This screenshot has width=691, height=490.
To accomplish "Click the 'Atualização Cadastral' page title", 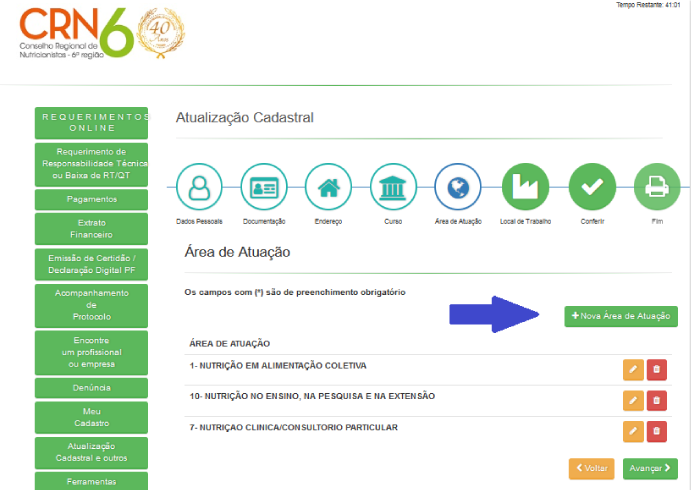I will (245, 118).
